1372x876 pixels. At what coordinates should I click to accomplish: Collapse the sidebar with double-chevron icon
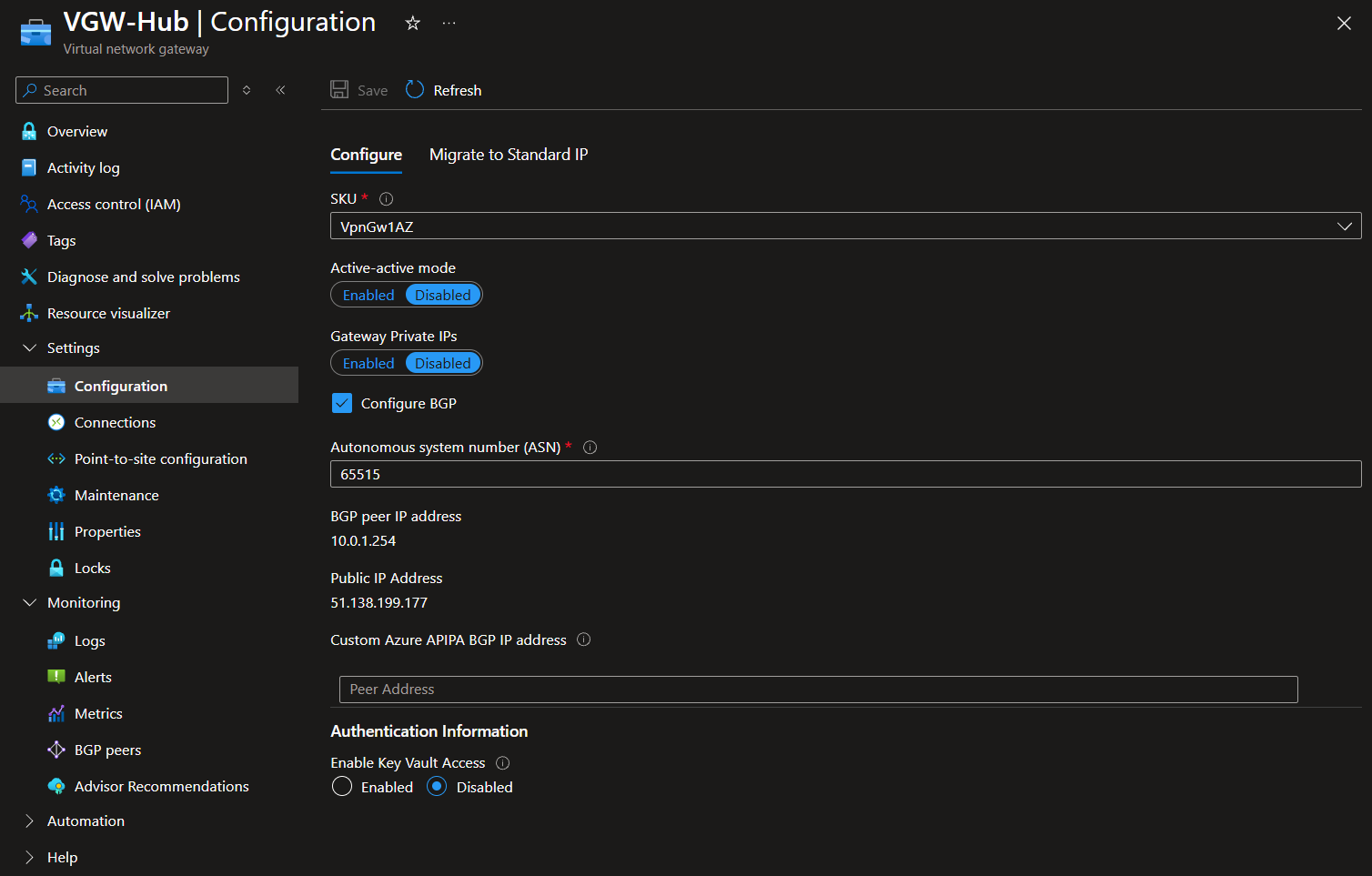pos(281,90)
